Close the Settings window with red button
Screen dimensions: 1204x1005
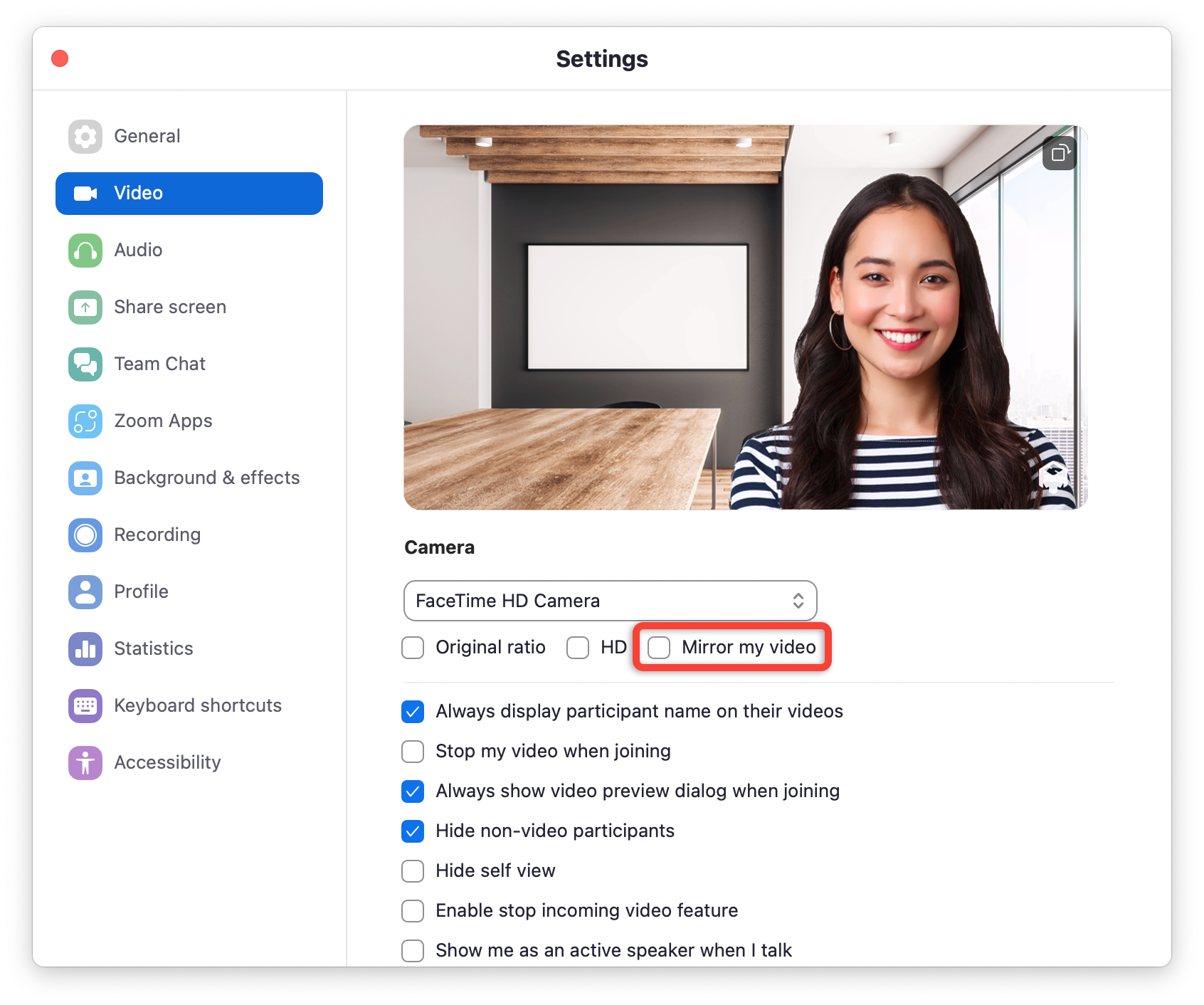pos(60,58)
